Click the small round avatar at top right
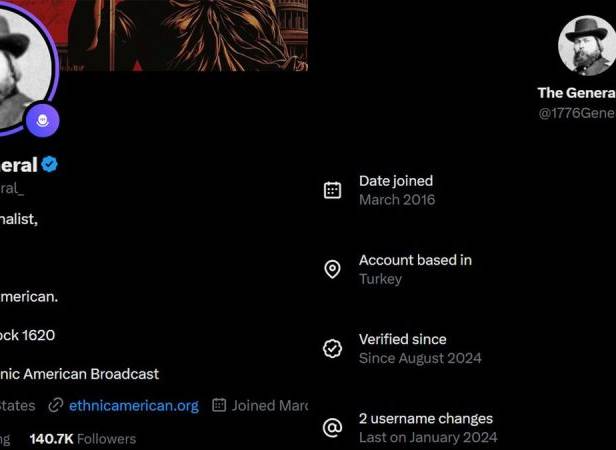Image resolution: width=616 pixels, height=450 pixels. 587,46
